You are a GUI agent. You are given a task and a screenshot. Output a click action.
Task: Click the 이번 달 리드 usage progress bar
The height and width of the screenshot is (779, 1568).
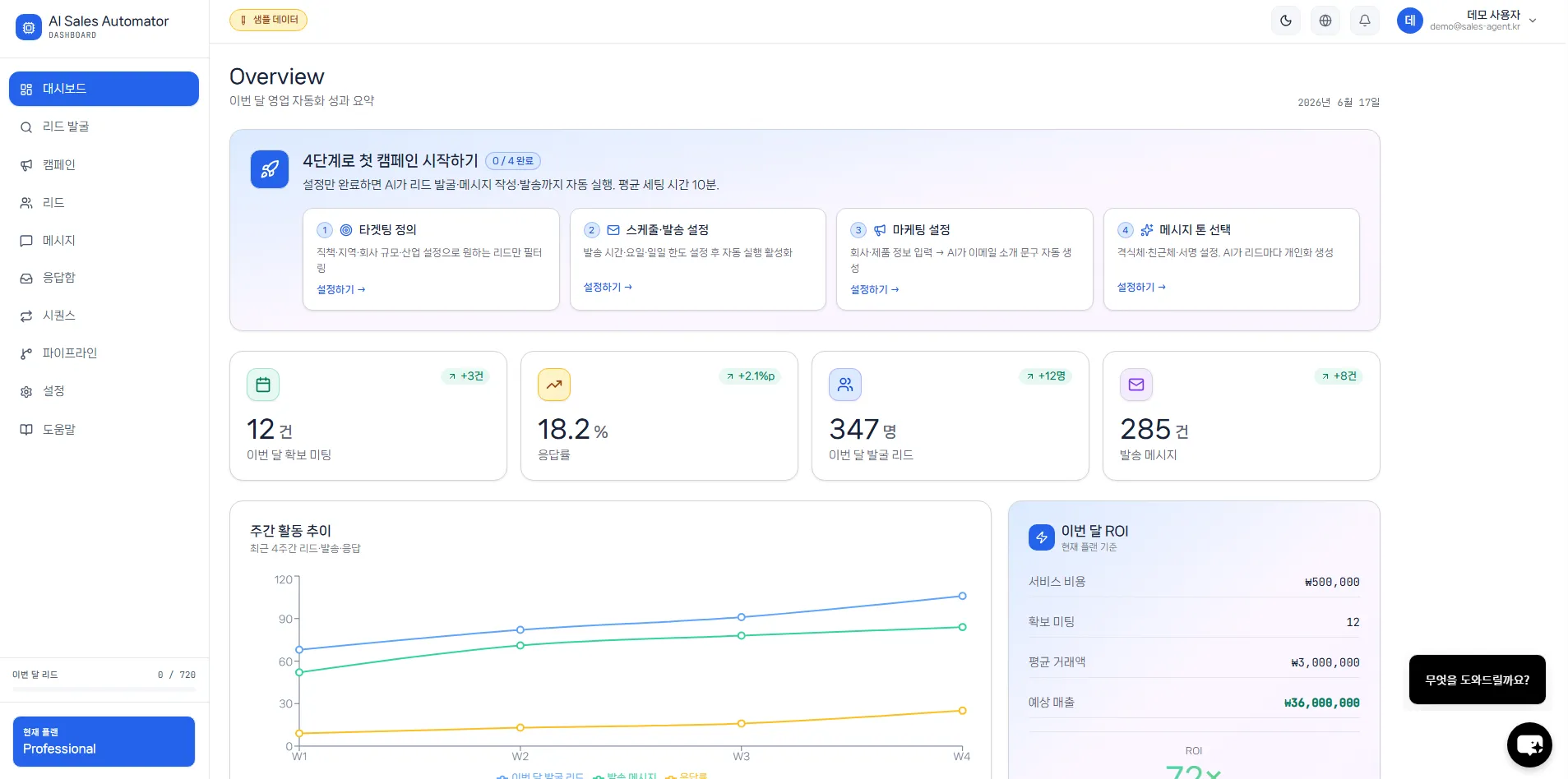click(104, 689)
